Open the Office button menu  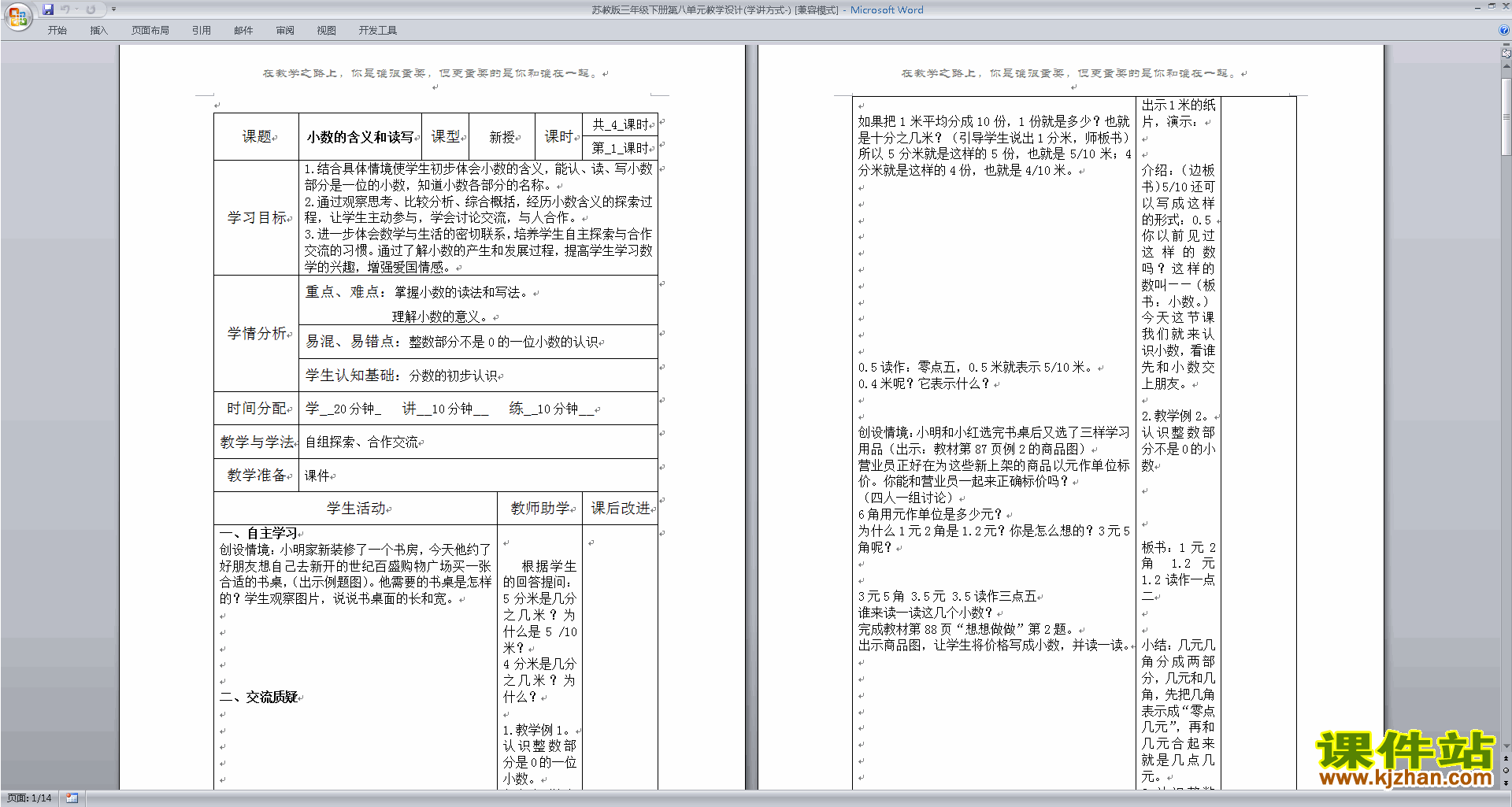click(17, 16)
